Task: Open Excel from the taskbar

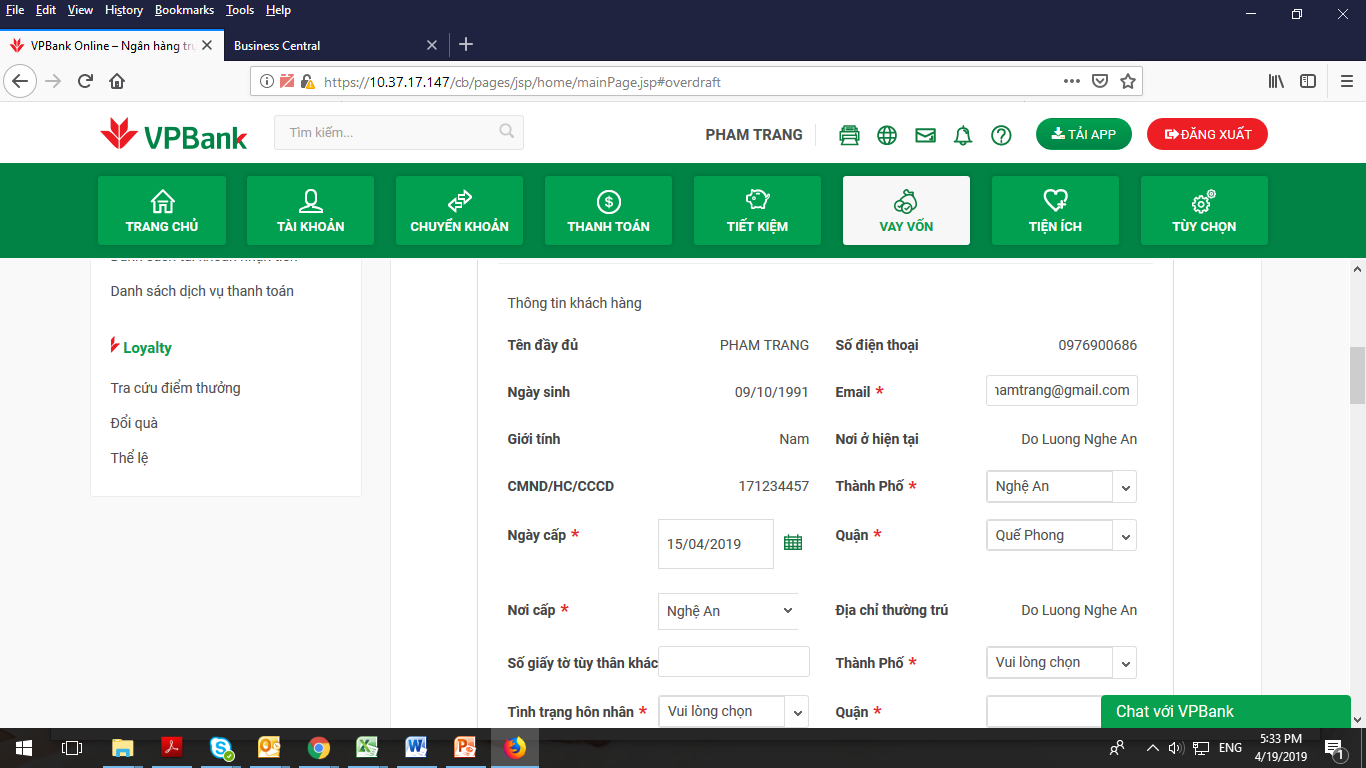Action: (368, 747)
